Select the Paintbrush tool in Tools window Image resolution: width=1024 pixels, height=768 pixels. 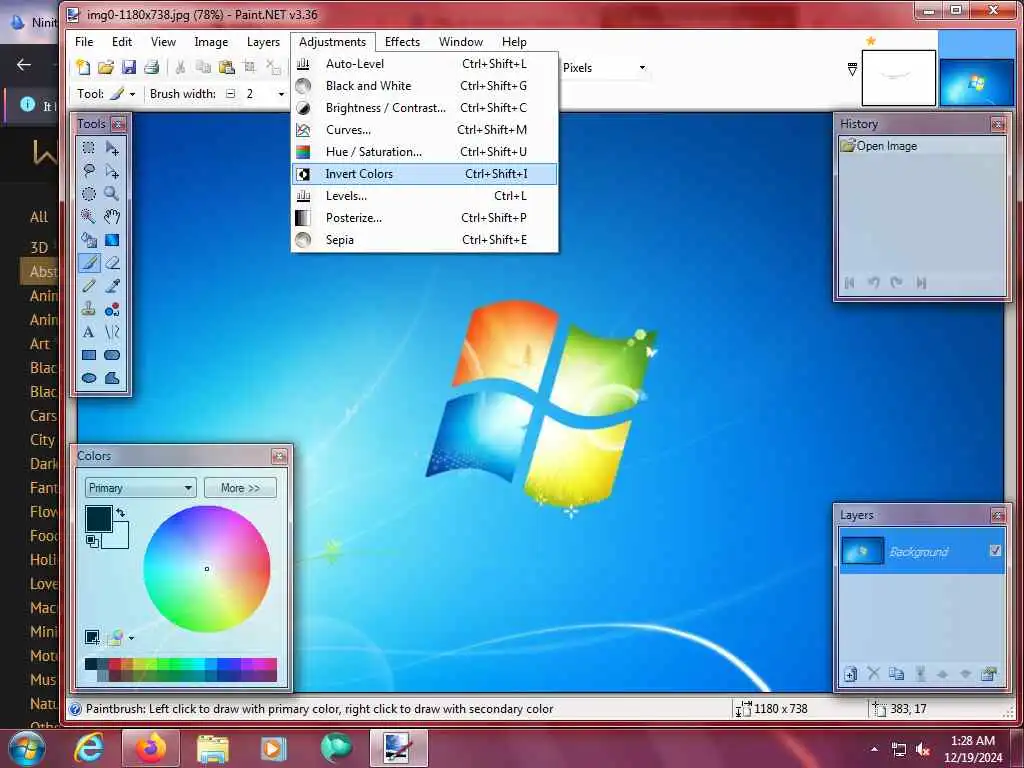tap(89, 263)
